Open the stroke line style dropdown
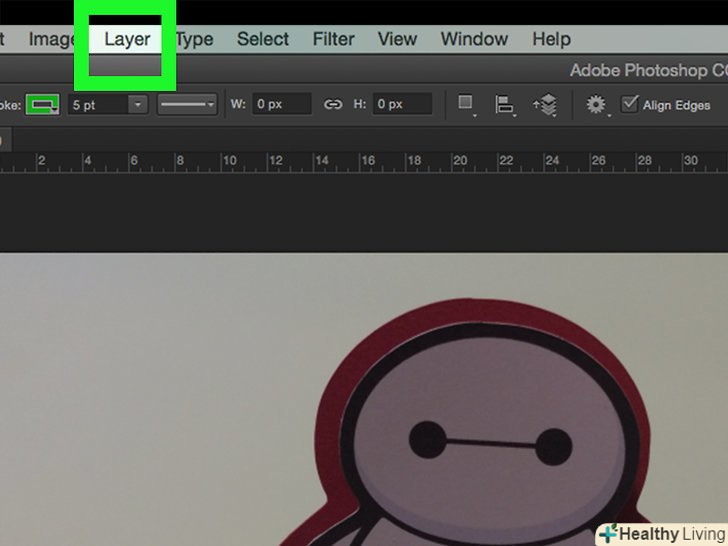This screenshot has height=546, width=728. pos(188,104)
